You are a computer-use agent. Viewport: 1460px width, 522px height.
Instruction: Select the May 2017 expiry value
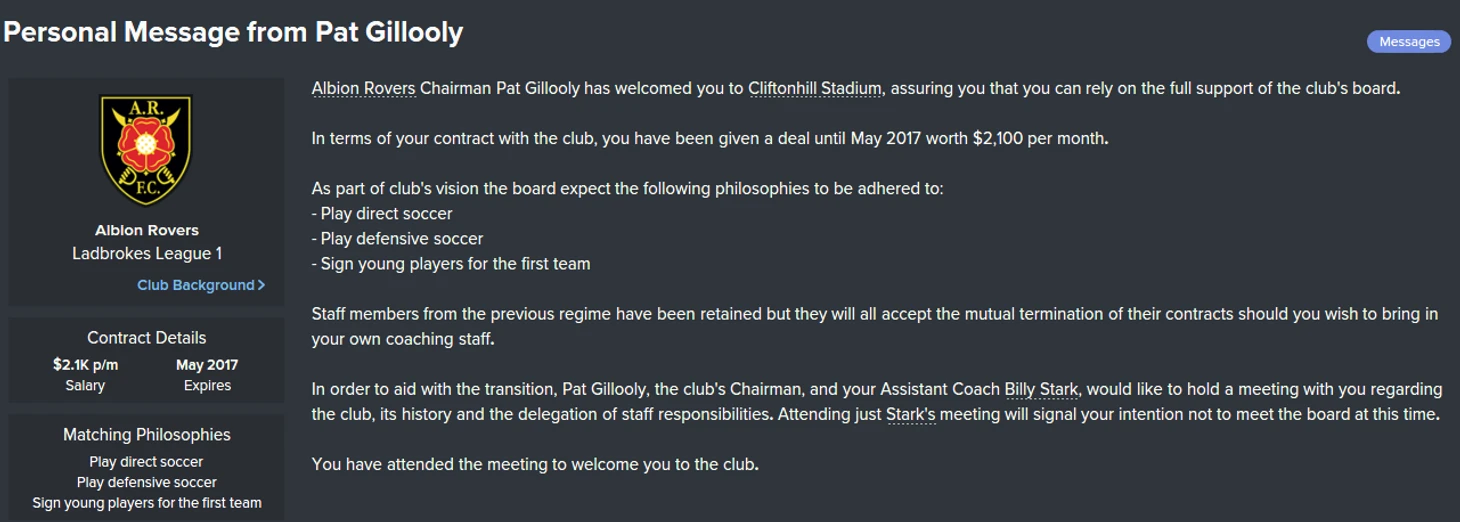pos(207,365)
